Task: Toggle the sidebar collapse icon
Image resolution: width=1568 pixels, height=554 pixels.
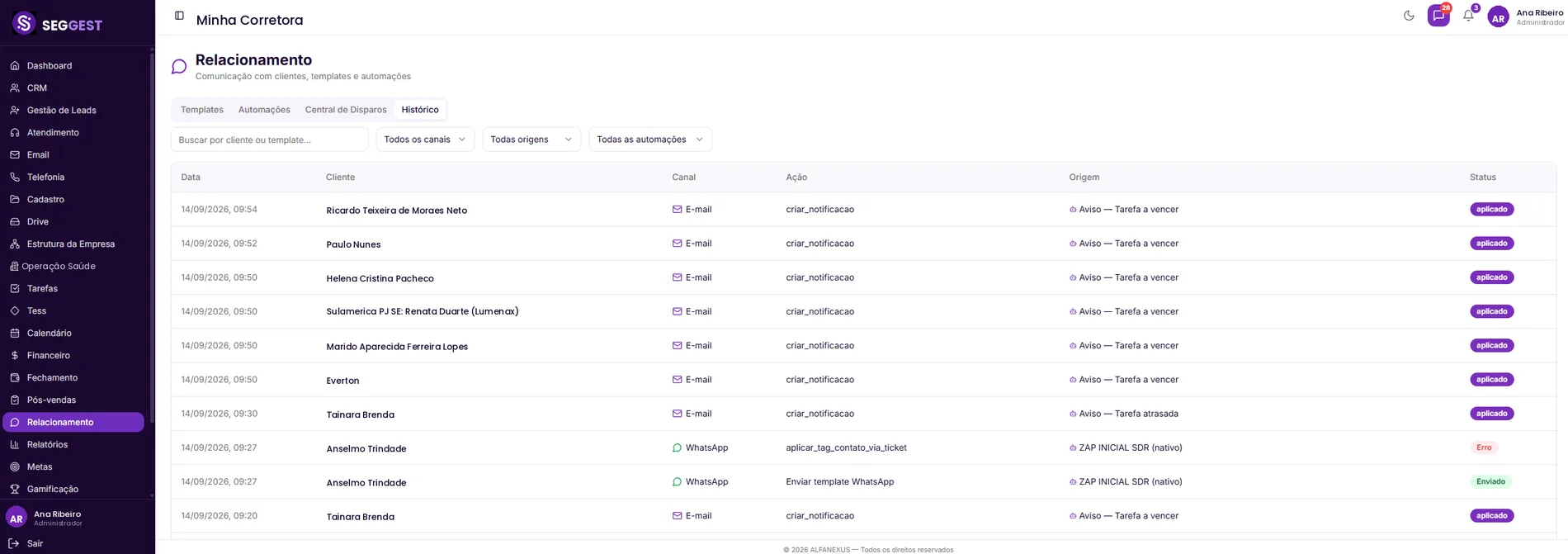Action: 179,16
